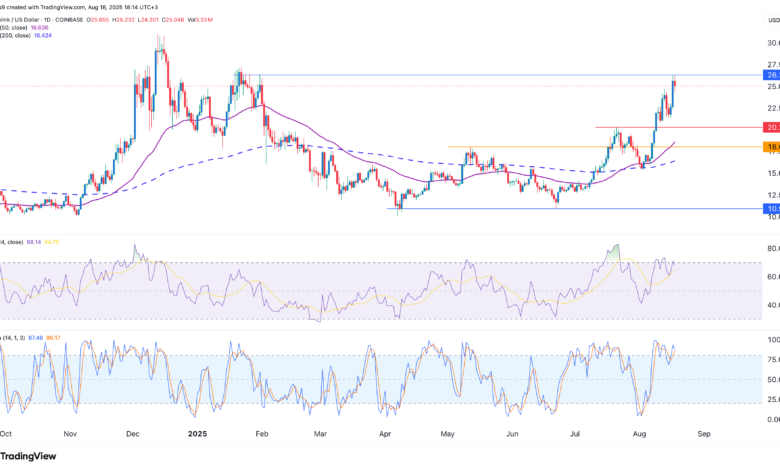Click the Sep label on the time axis
This screenshot has height=470, width=780.
tap(703, 436)
